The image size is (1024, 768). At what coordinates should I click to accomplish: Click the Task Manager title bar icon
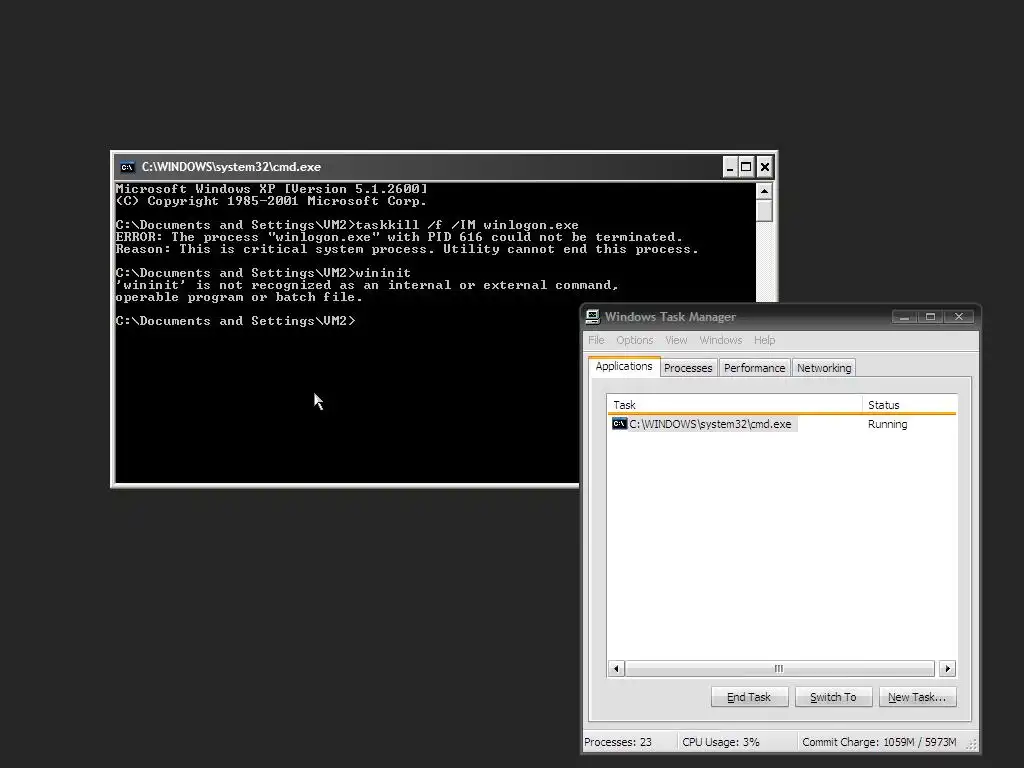(592, 317)
